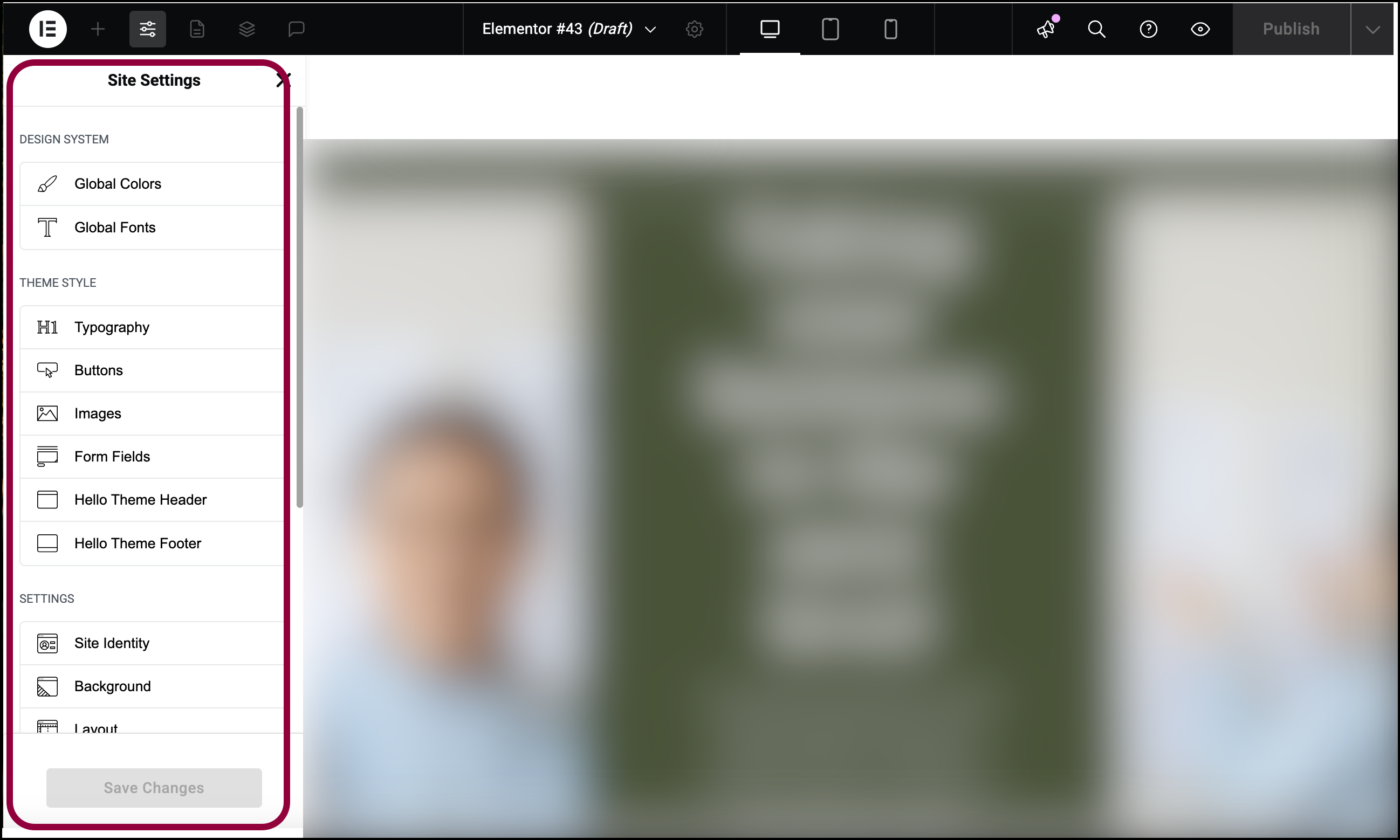
Task: Expand the Elementor draft title dropdown
Action: coord(652,28)
